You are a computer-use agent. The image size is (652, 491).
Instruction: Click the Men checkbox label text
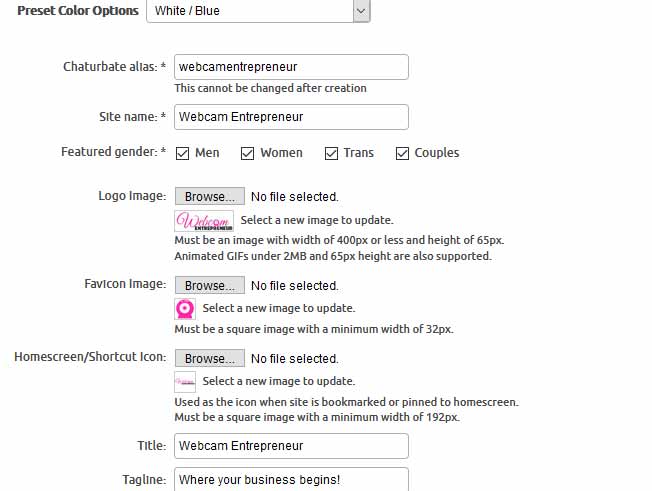(207, 153)
